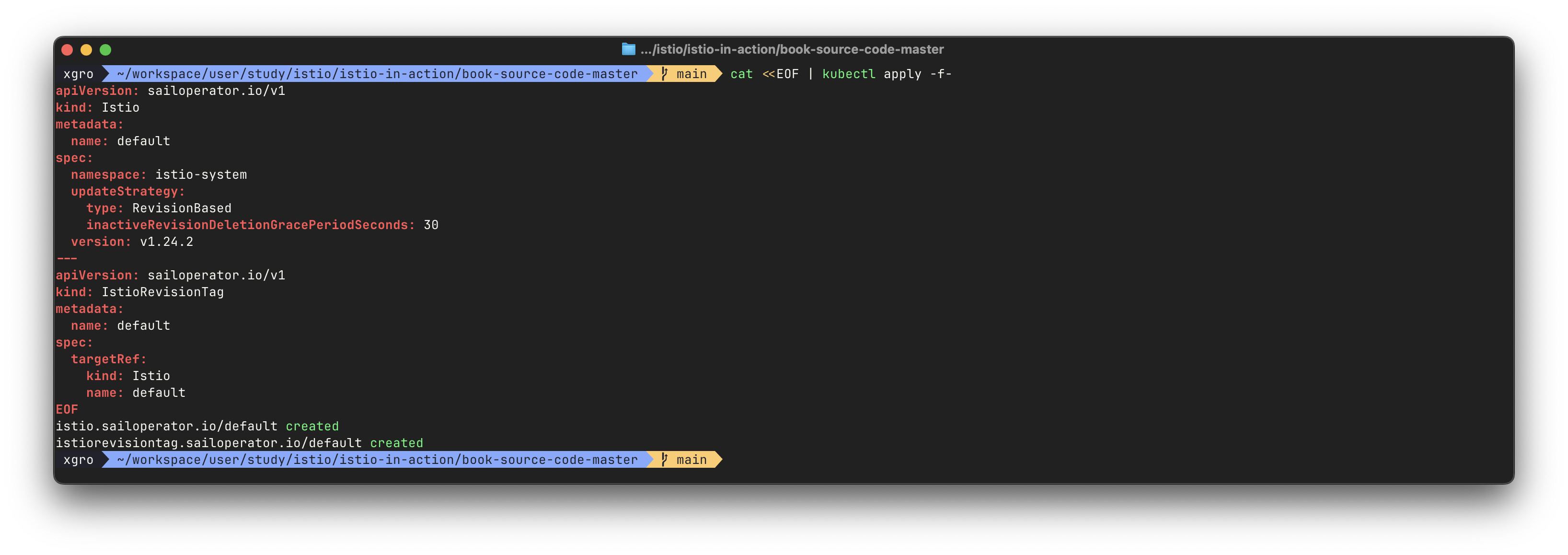Click the red 'EOF' terminator line

67,410
